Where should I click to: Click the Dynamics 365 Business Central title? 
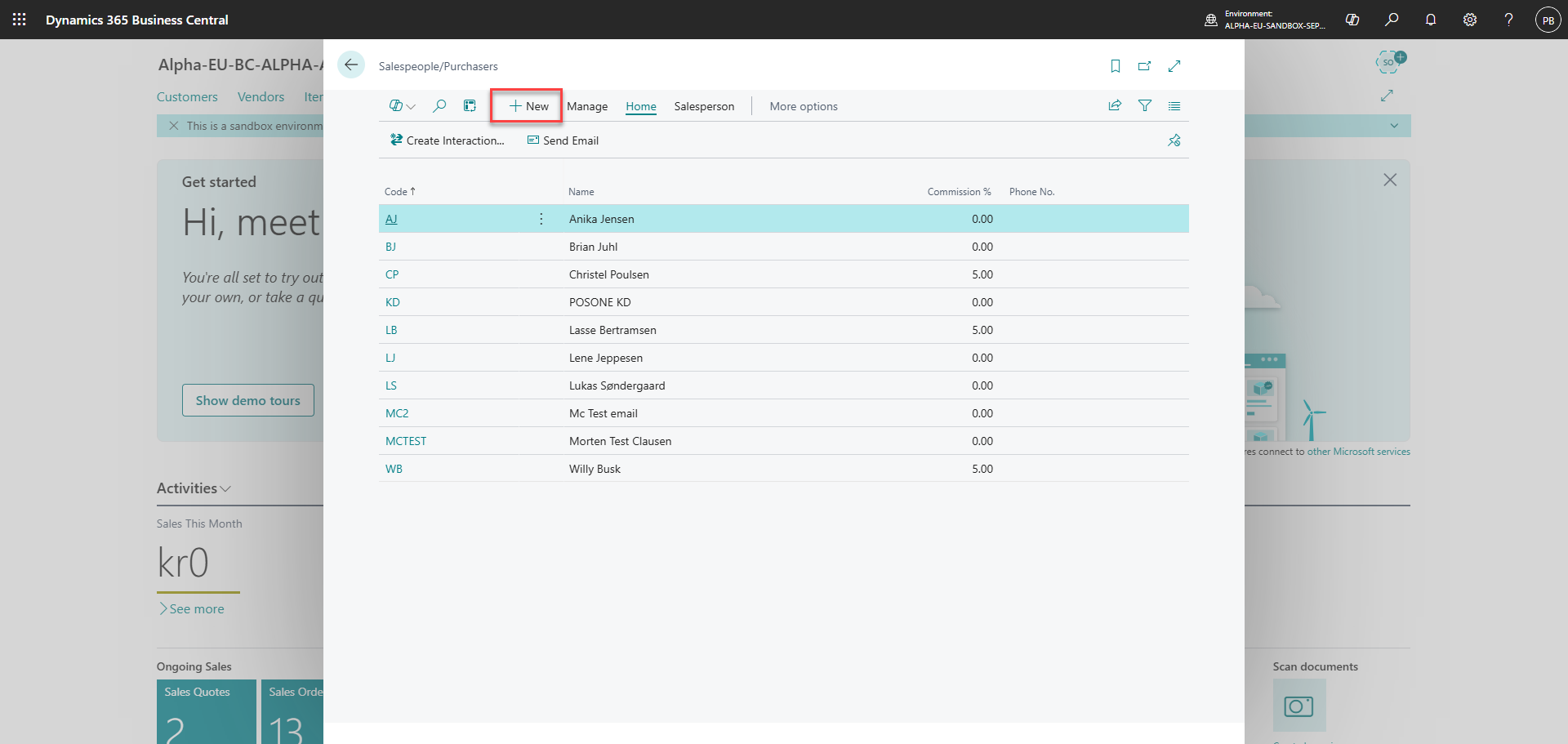(x=137, y=20)
